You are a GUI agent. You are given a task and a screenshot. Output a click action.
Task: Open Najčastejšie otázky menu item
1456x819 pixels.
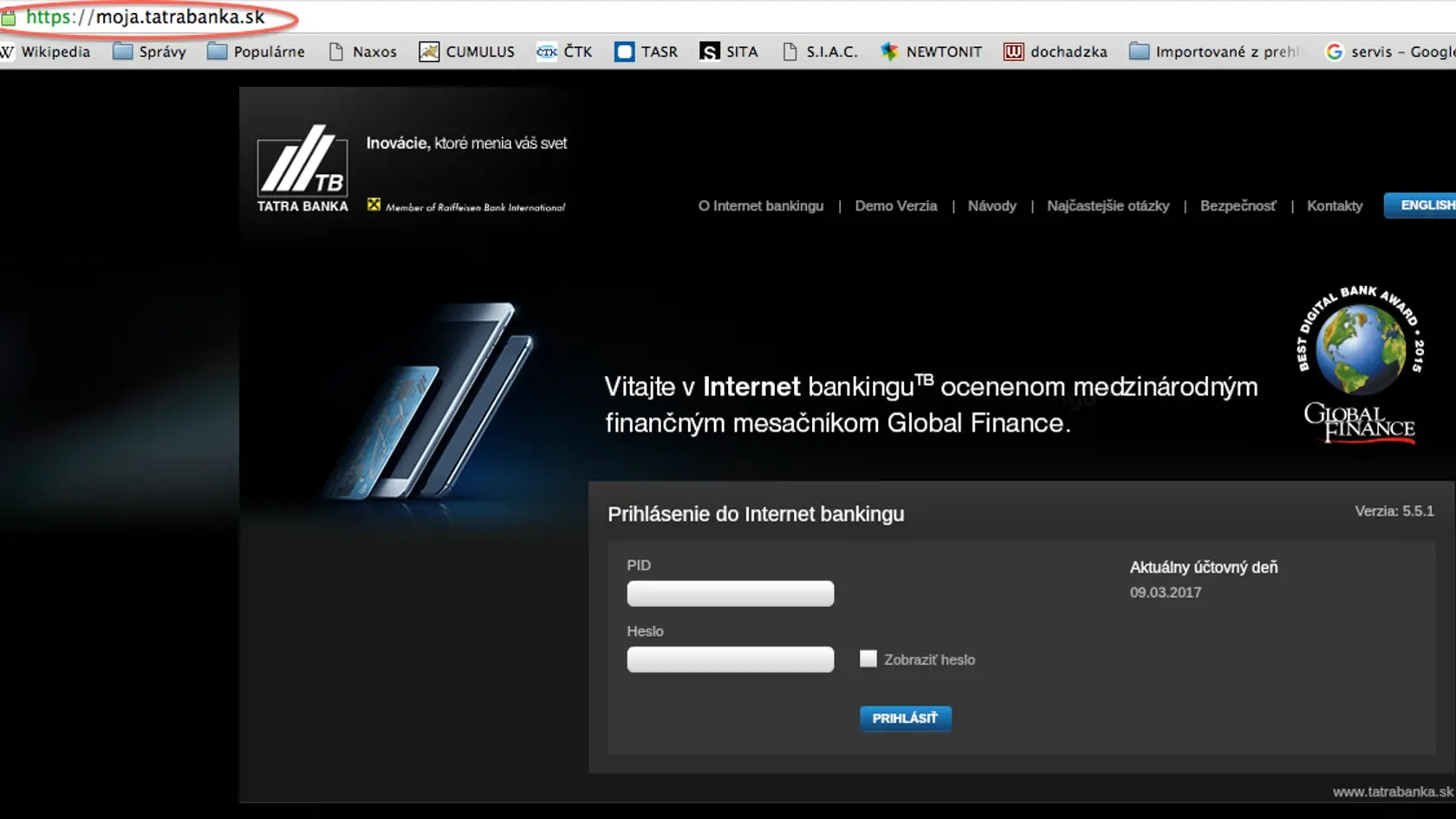pyautogui.click(x=1108, y=206)
